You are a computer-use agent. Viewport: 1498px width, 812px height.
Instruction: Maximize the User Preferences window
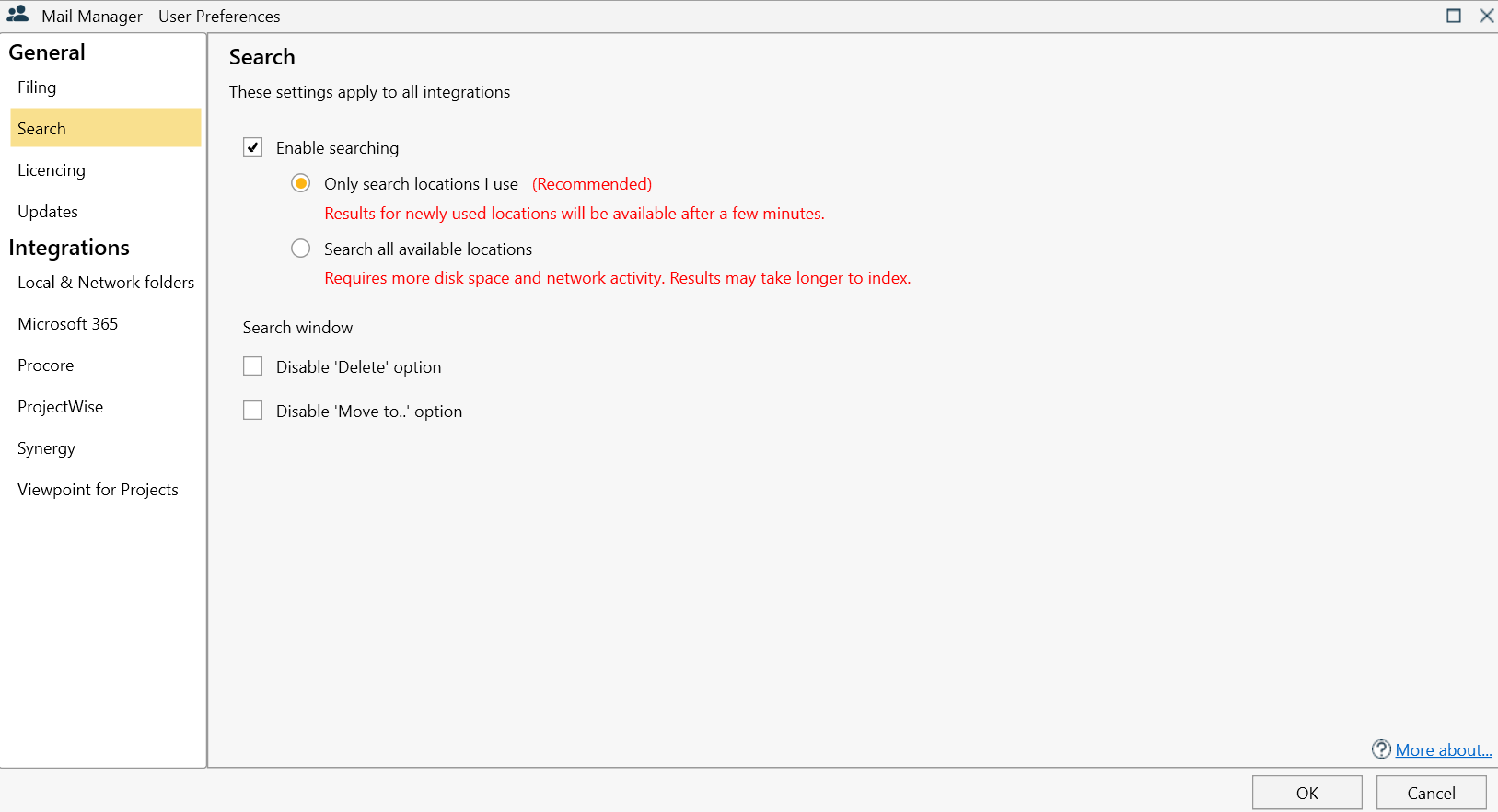[x=1454, y=16]
